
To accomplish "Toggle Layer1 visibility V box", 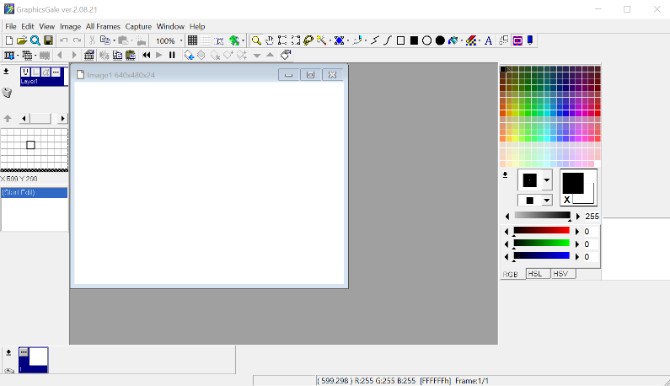I will [x=25, y=72].
